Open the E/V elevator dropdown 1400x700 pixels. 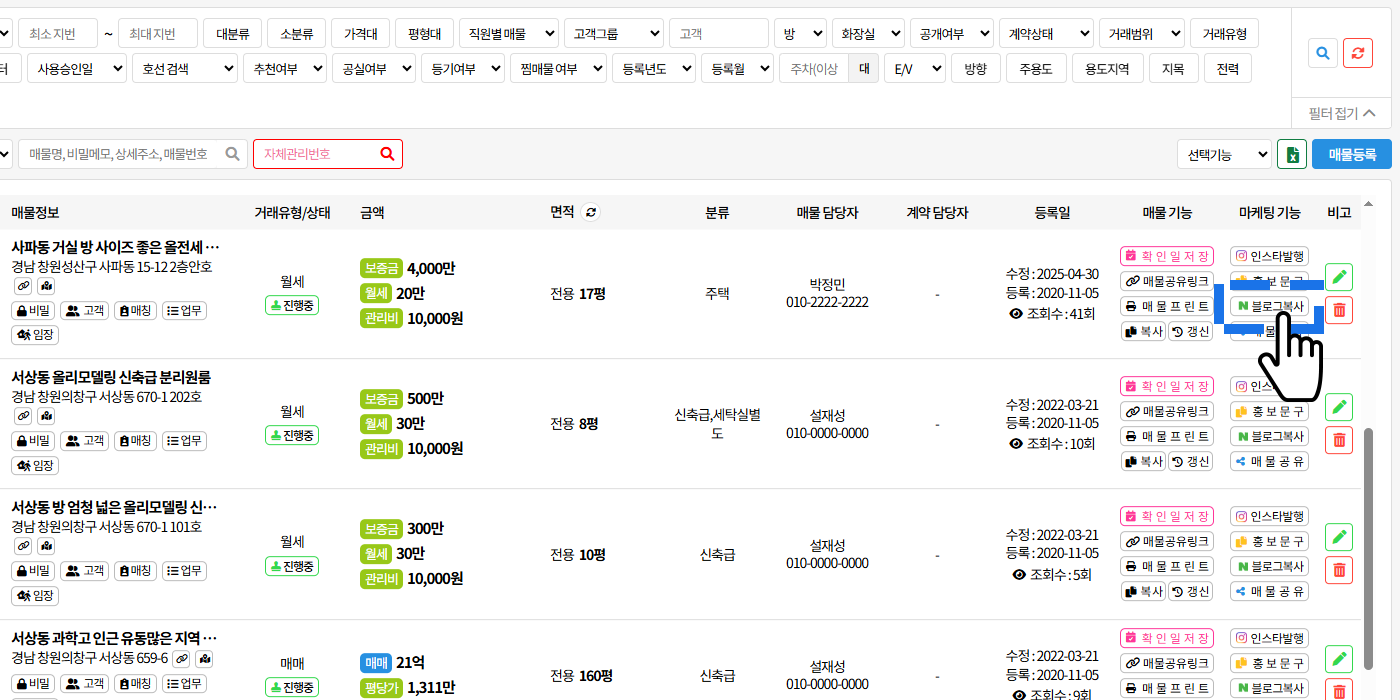[914, 68]
